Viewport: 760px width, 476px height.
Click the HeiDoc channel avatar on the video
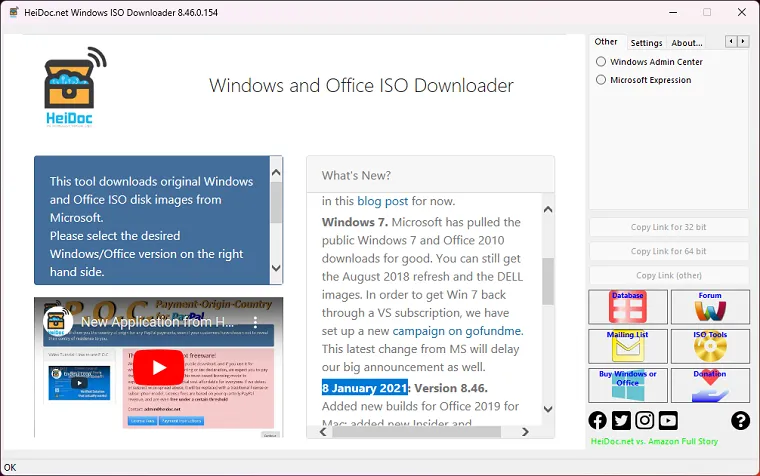pos(58,321)
